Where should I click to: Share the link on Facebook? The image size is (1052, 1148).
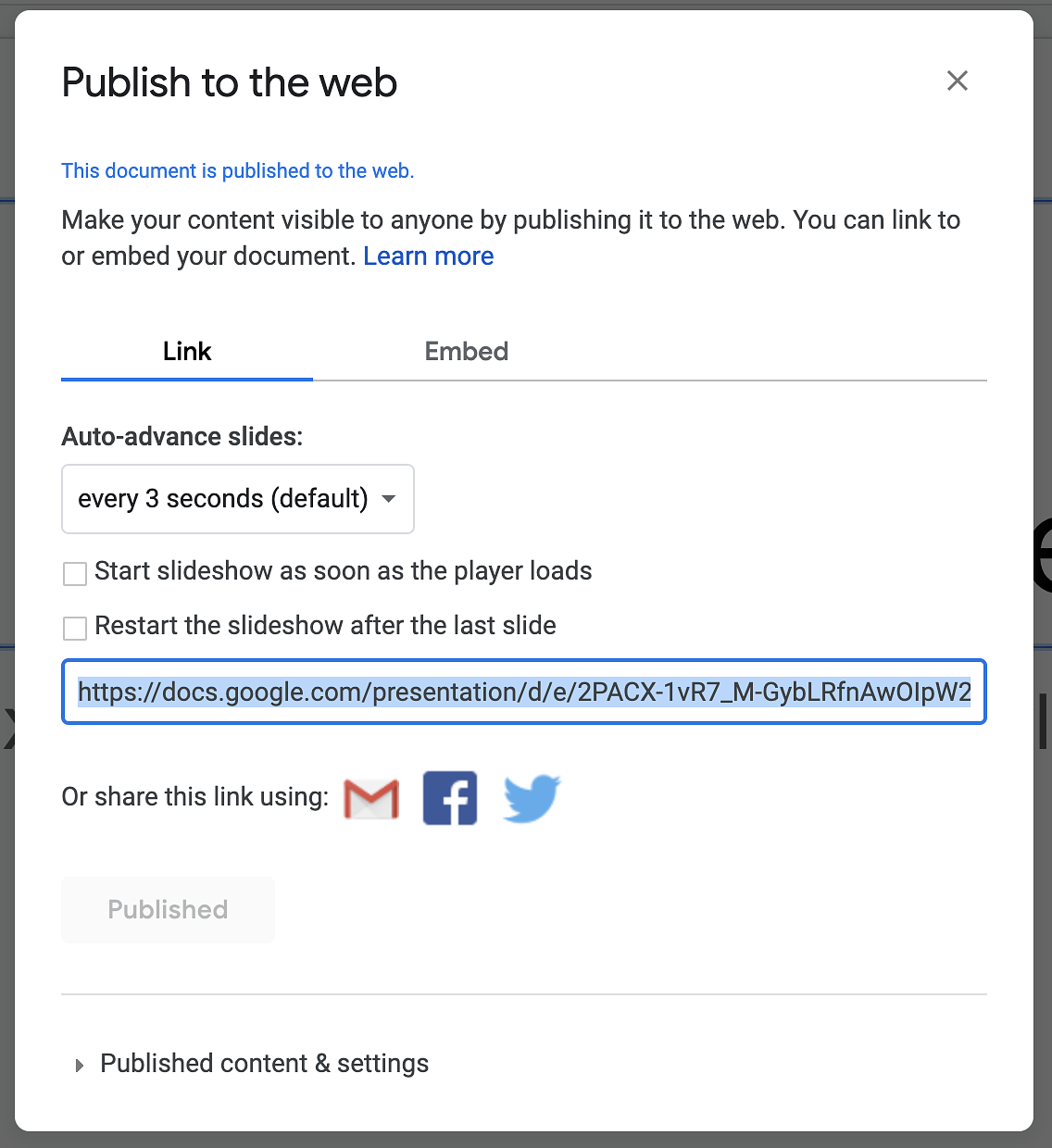pyautogui.click(x=450, y=798)
